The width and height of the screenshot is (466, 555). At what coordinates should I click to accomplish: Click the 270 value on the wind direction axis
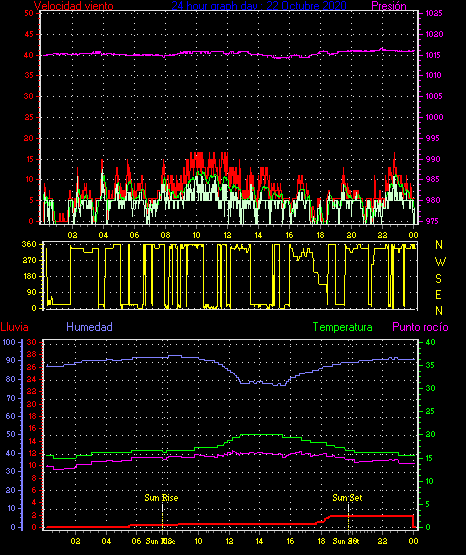click(x=29, y=260)
